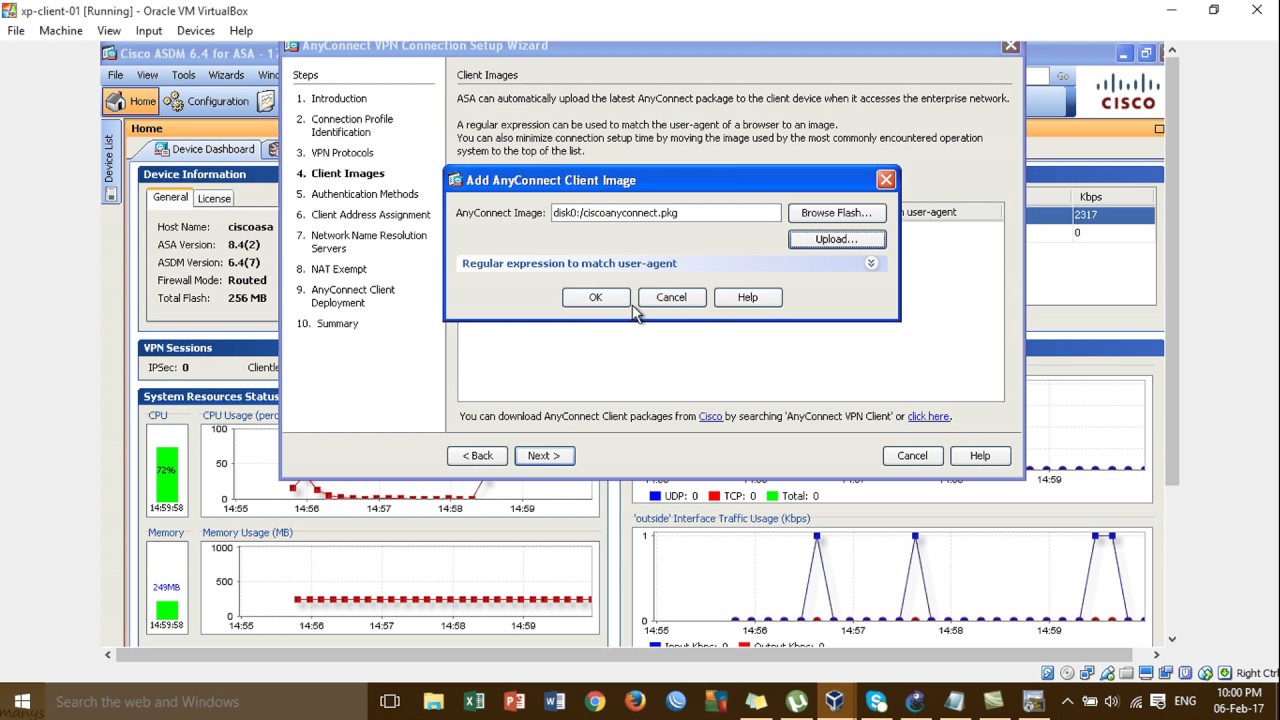Click the wizard's bottom Cancel button
Viewport: 1280px width, 720px height.
coord(912,456)
